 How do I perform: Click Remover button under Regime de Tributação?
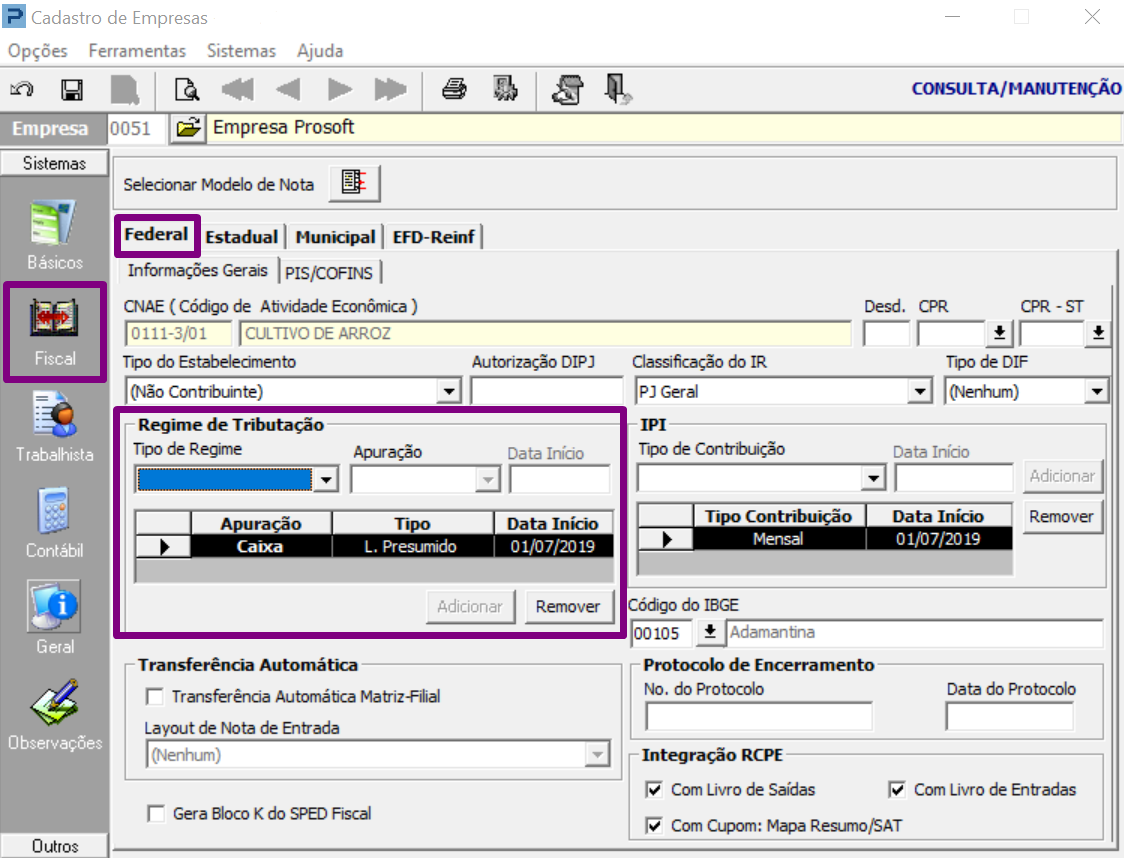tap(568, 606)
